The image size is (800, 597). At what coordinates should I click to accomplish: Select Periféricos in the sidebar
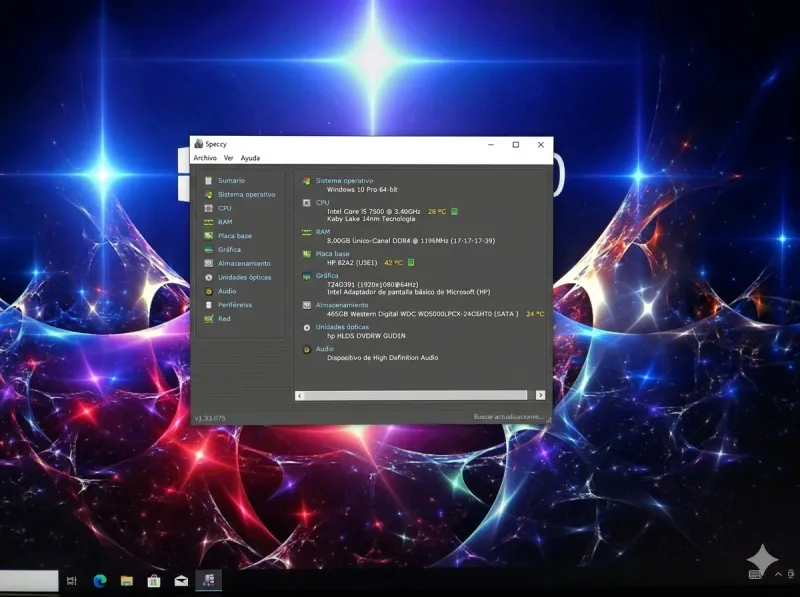point(235,305)
